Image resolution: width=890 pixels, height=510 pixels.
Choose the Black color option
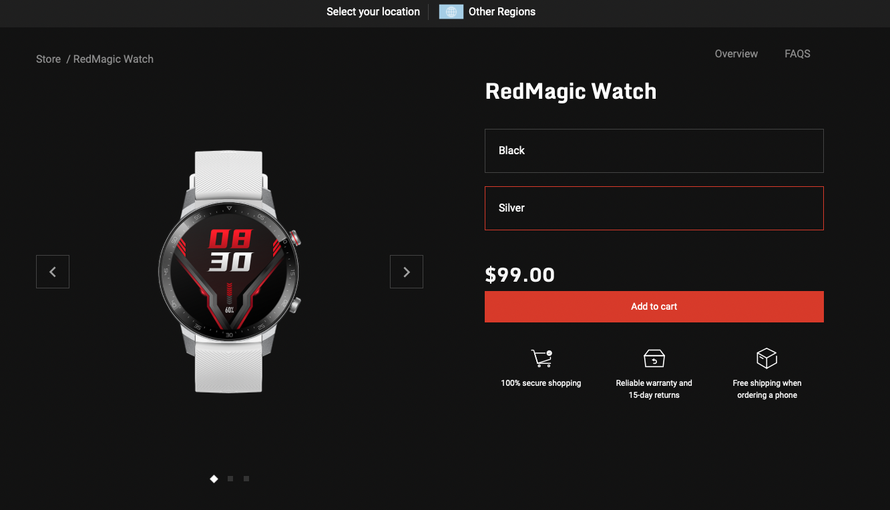coord(654,151)
